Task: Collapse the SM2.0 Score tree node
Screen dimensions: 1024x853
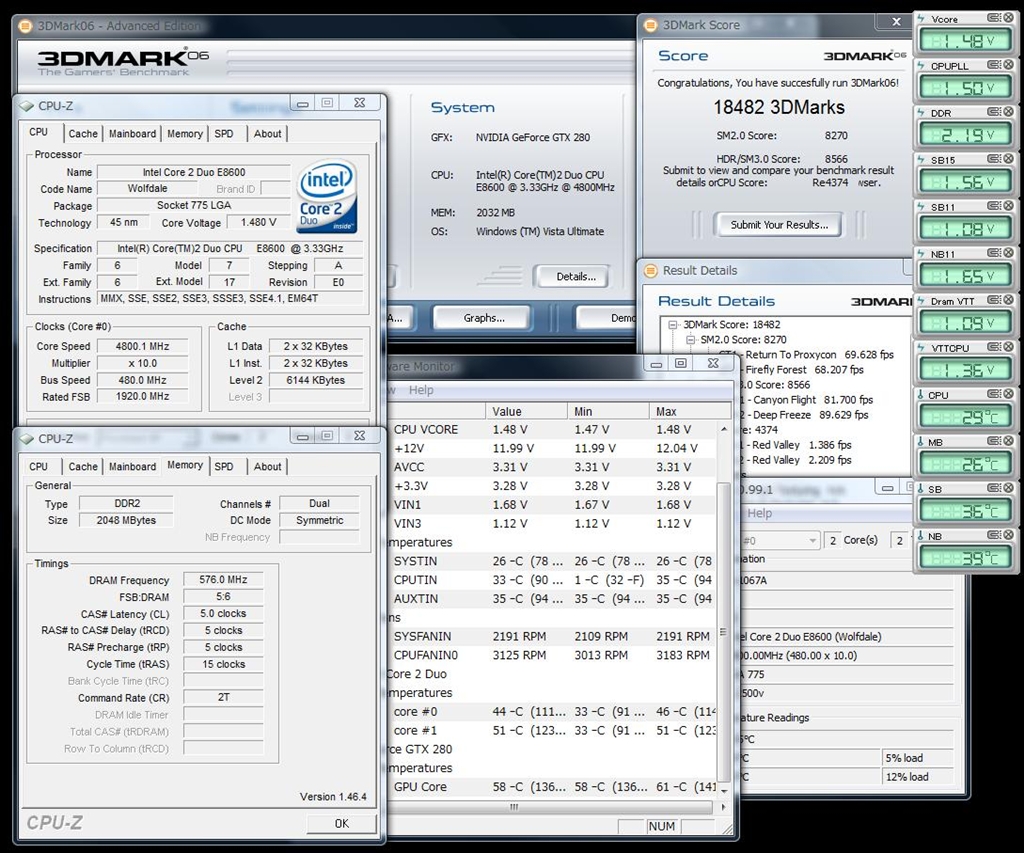Action: point(691,340)
